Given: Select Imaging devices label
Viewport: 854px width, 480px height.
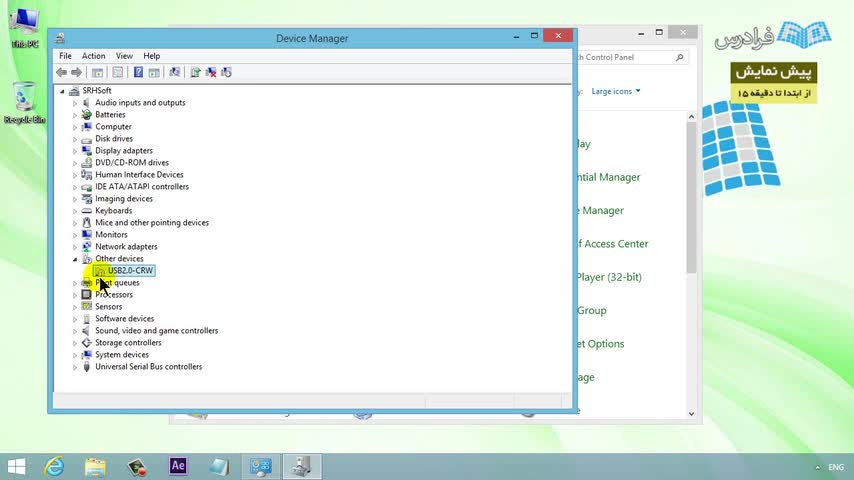Looking at the screenshot, I should [x=124, y=198].
